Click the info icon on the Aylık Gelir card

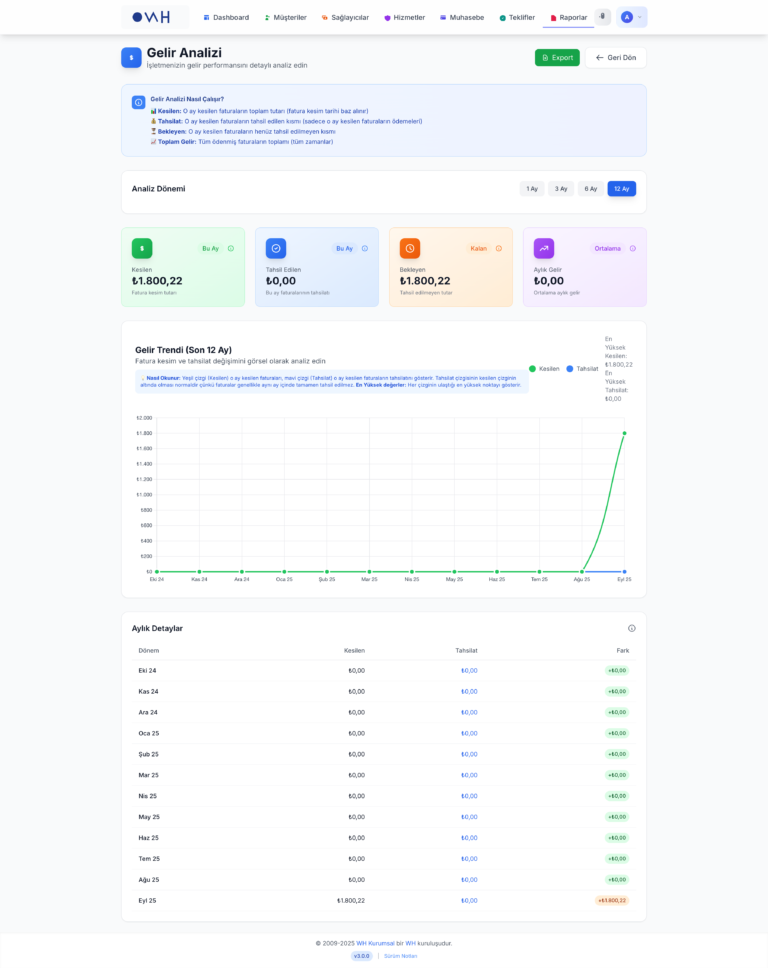coord(633,248)
